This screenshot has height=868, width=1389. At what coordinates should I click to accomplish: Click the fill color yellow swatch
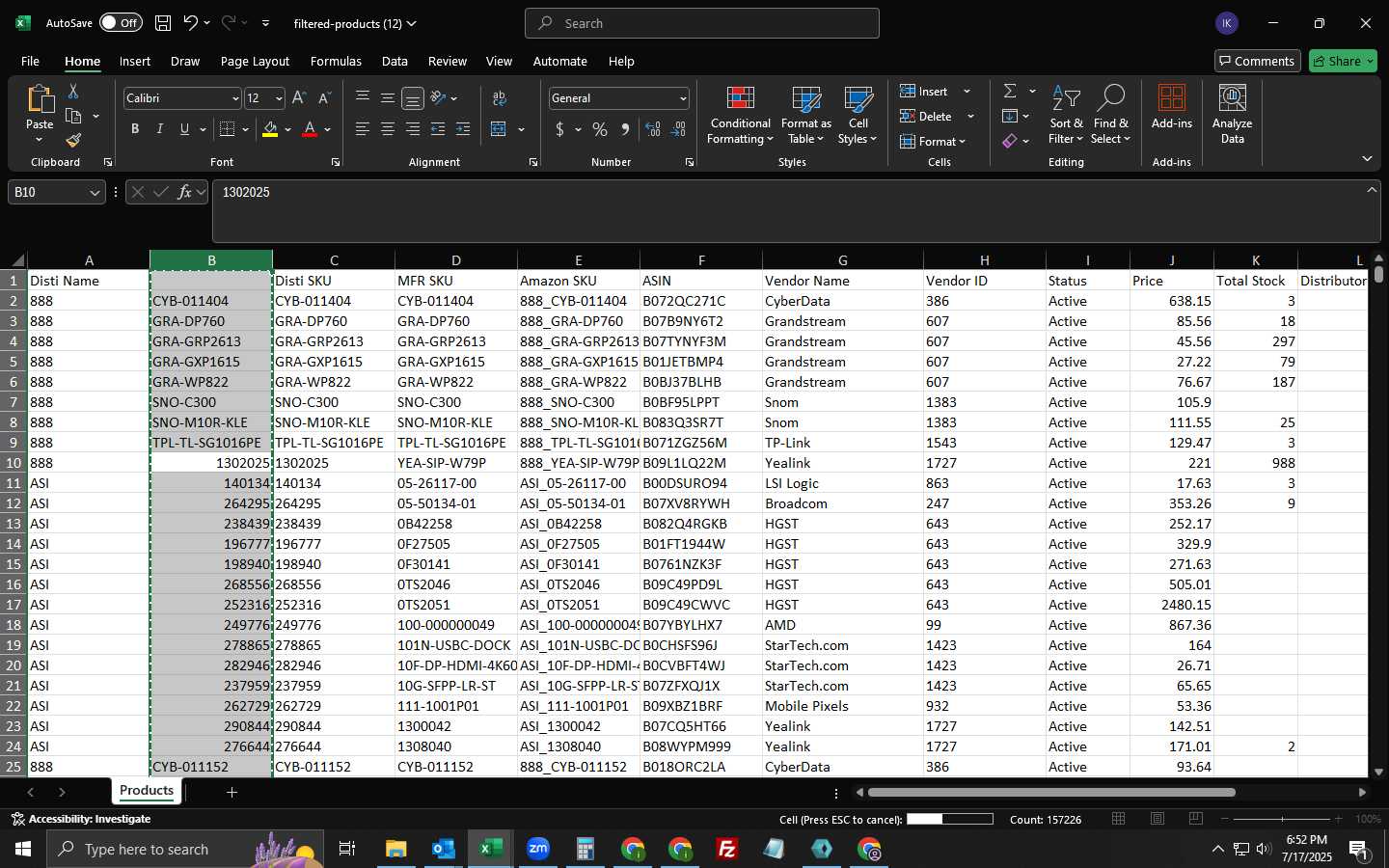point(270,129)
